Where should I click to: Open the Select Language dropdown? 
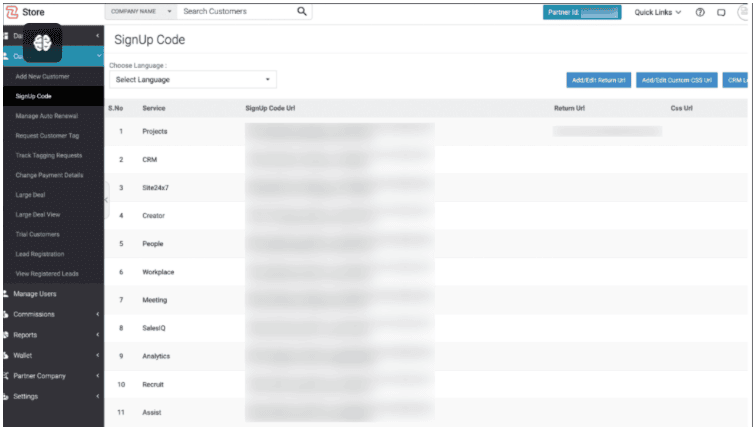point(193,79)
